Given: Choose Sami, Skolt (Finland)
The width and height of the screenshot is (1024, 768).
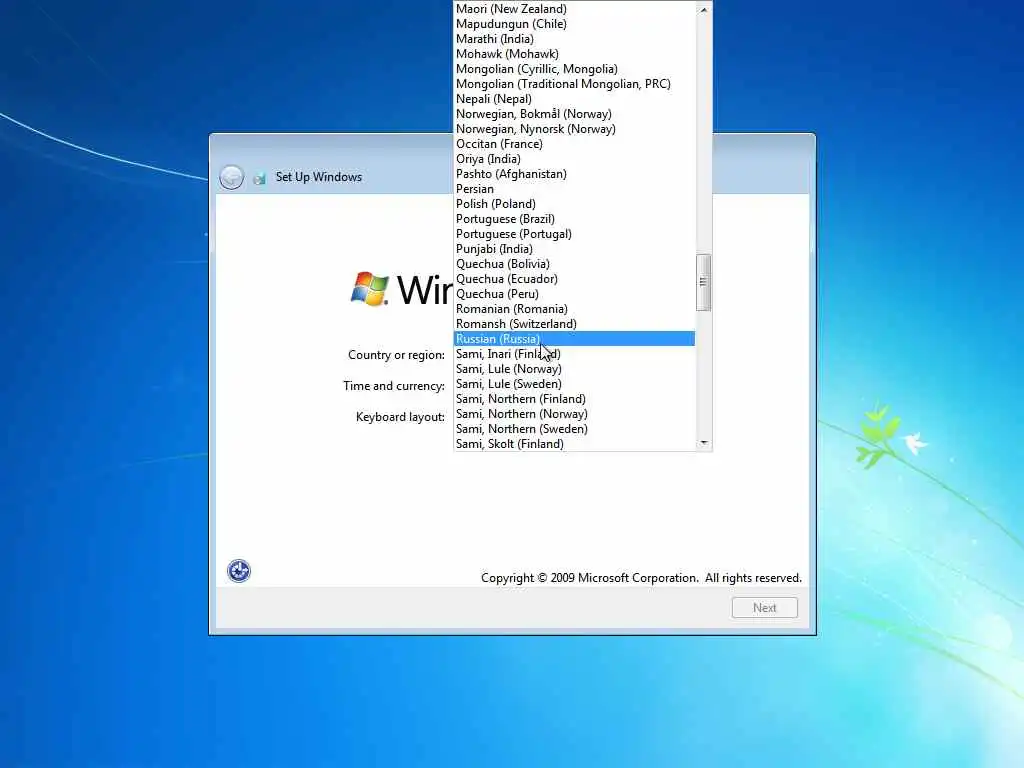Looking at the screenshot, I should [574, 444].
